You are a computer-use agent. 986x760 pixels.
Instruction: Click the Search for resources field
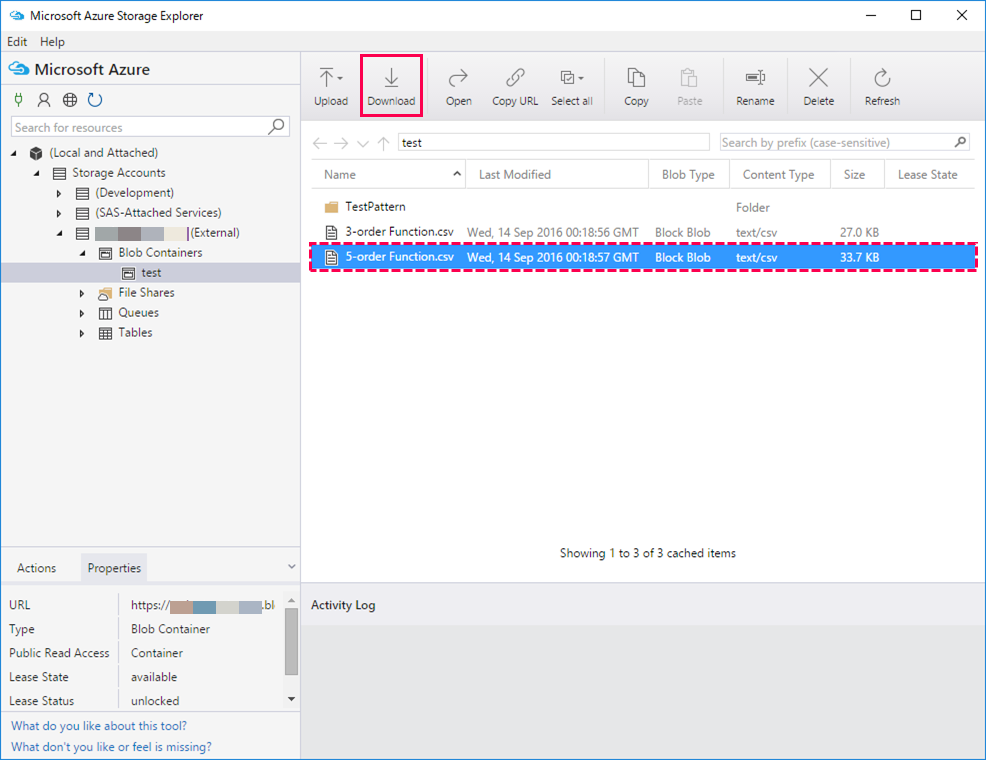click(150, 127)
